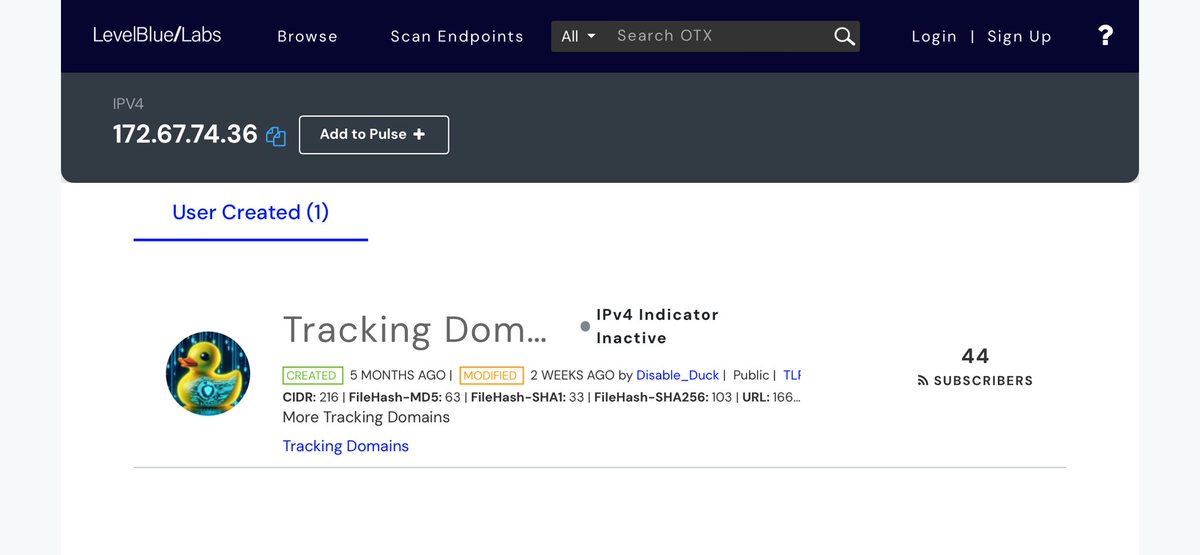Open the help question mark icon
Viewport: 1200px width, 555px height.
point(1105,36)
